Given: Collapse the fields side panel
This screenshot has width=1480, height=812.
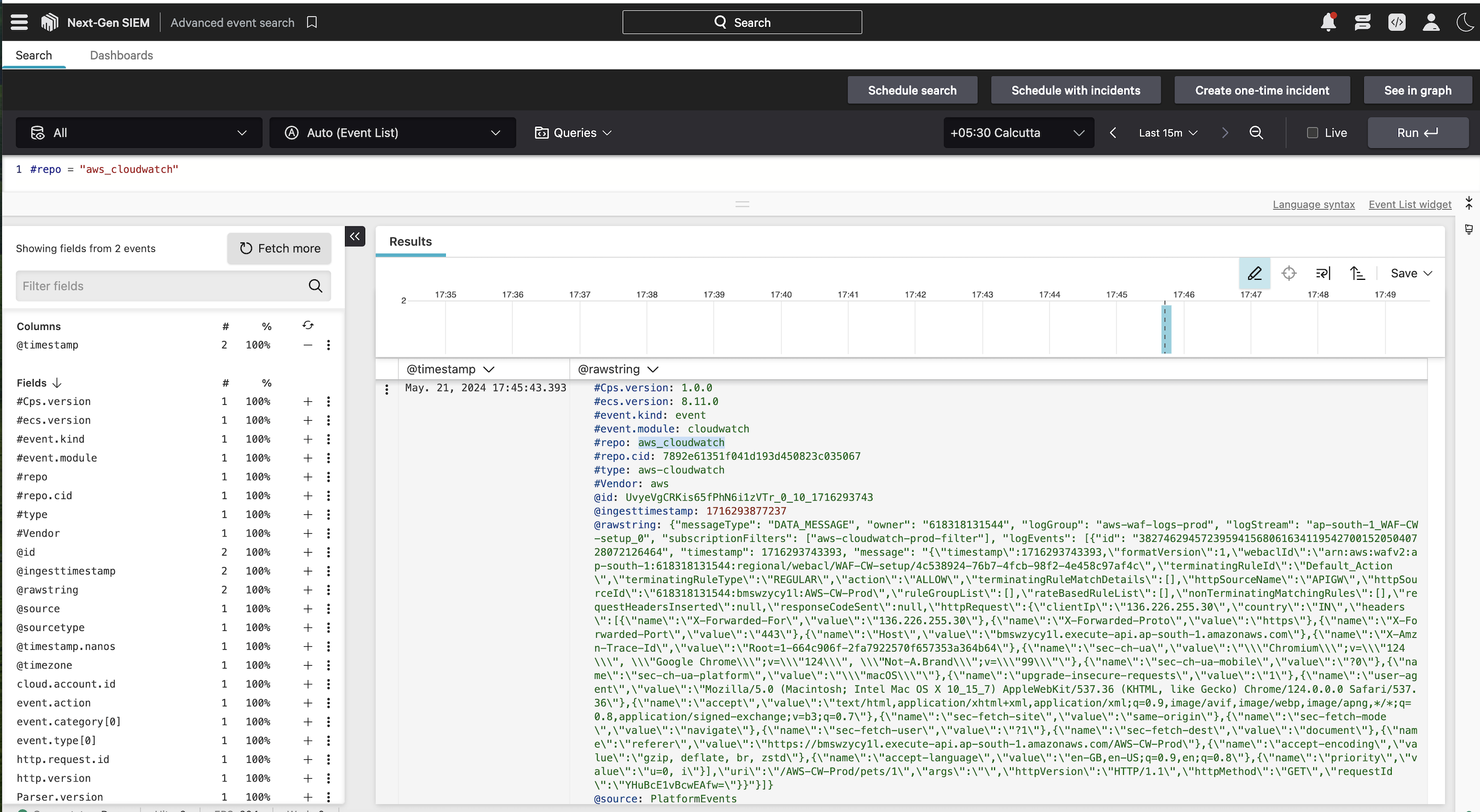Looking at the screenshot, I should click(x=354, y=236).
